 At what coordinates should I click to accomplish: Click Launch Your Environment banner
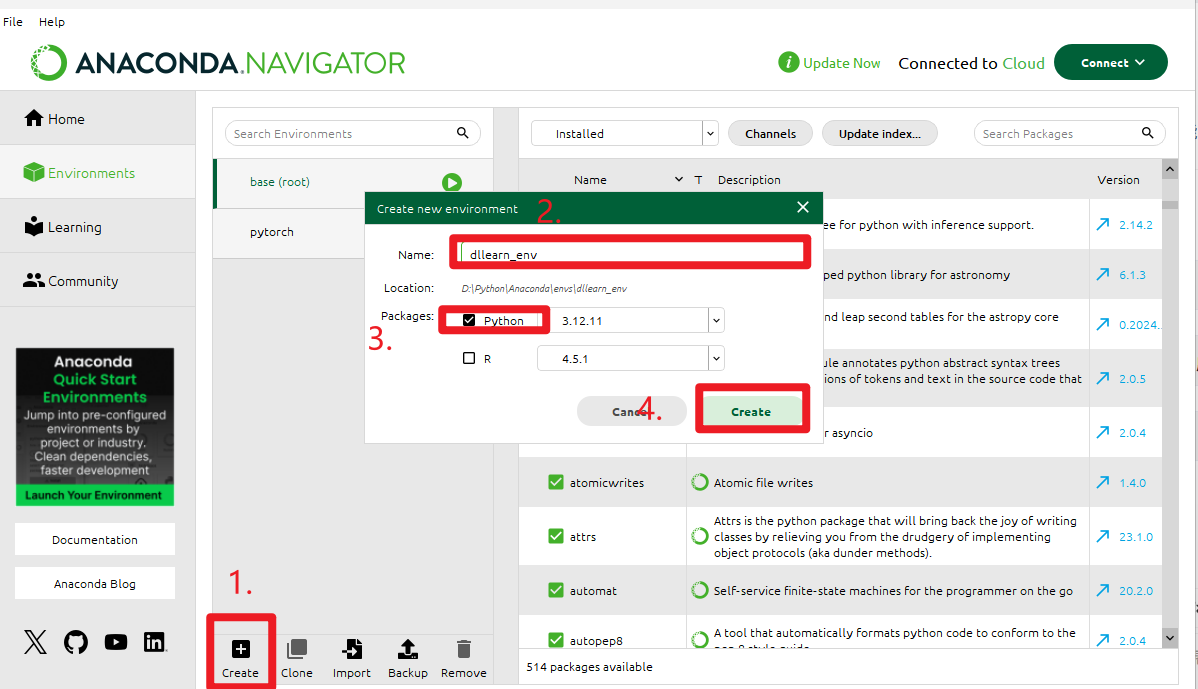click(x=94, y=495)
